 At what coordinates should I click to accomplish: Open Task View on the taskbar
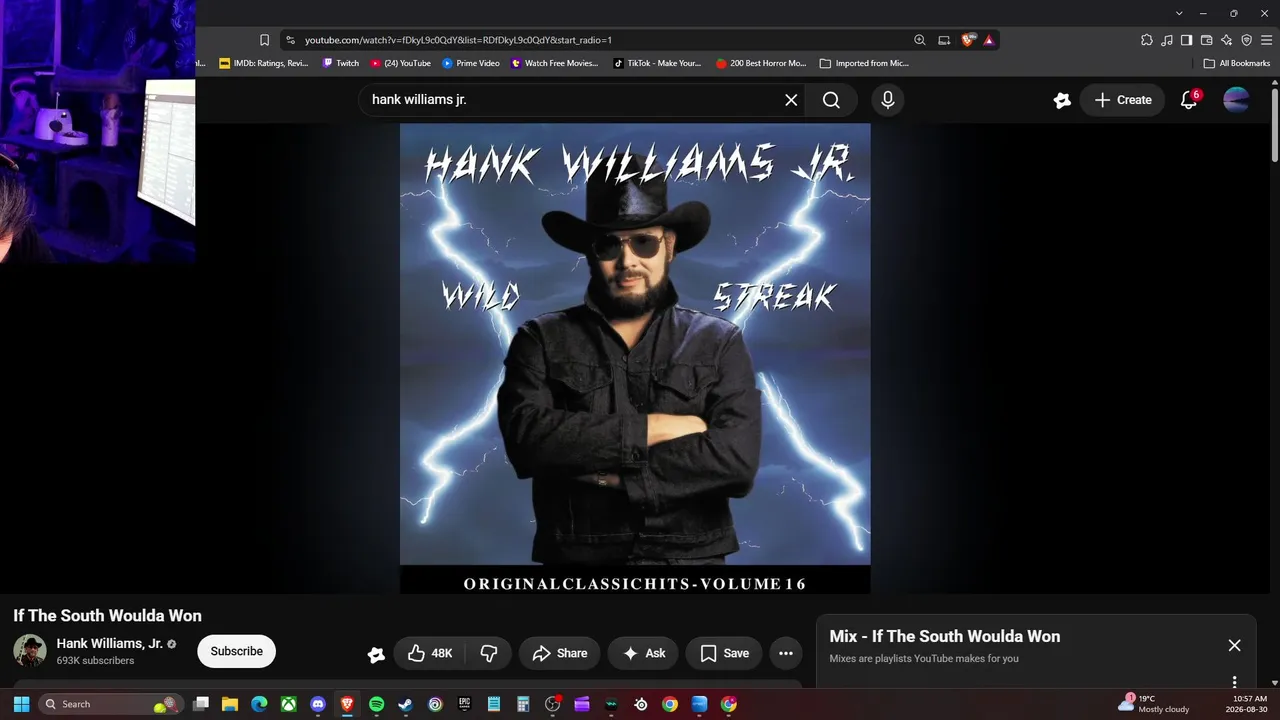[201, 704]
